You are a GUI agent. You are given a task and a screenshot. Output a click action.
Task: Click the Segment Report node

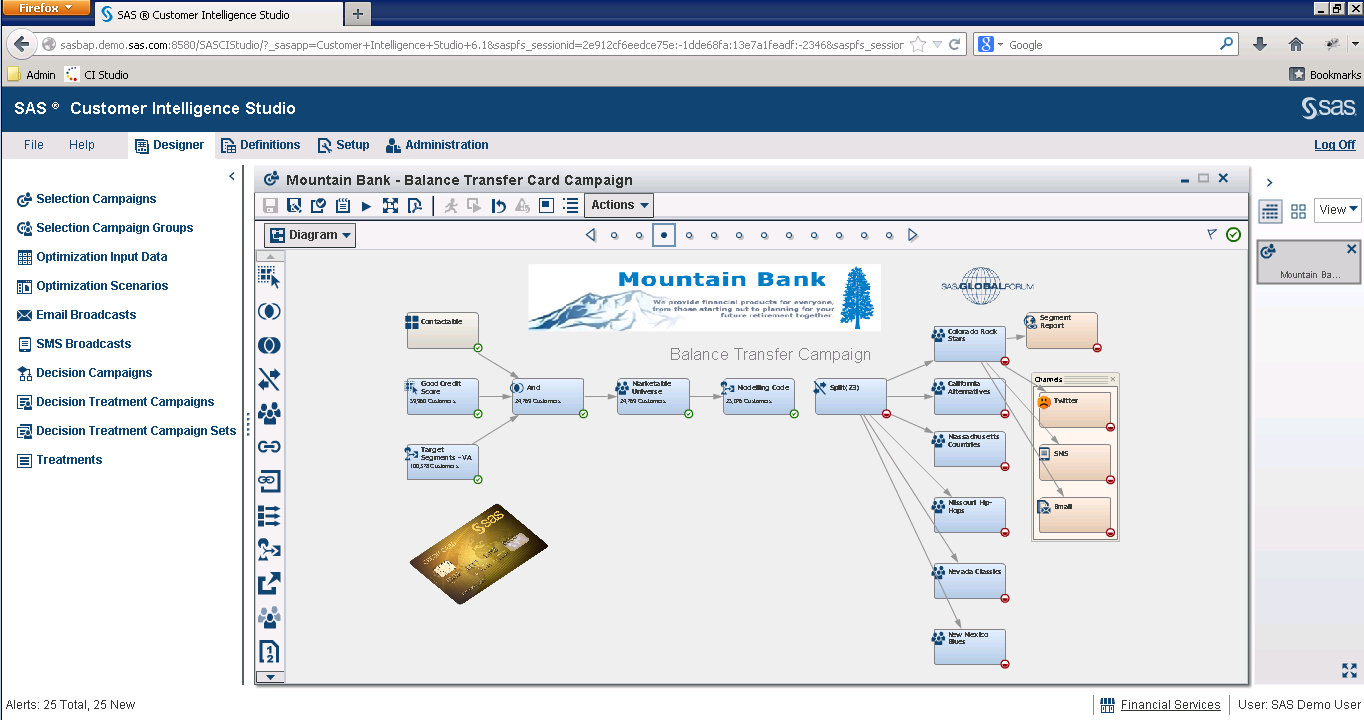tap(1061, 330)
